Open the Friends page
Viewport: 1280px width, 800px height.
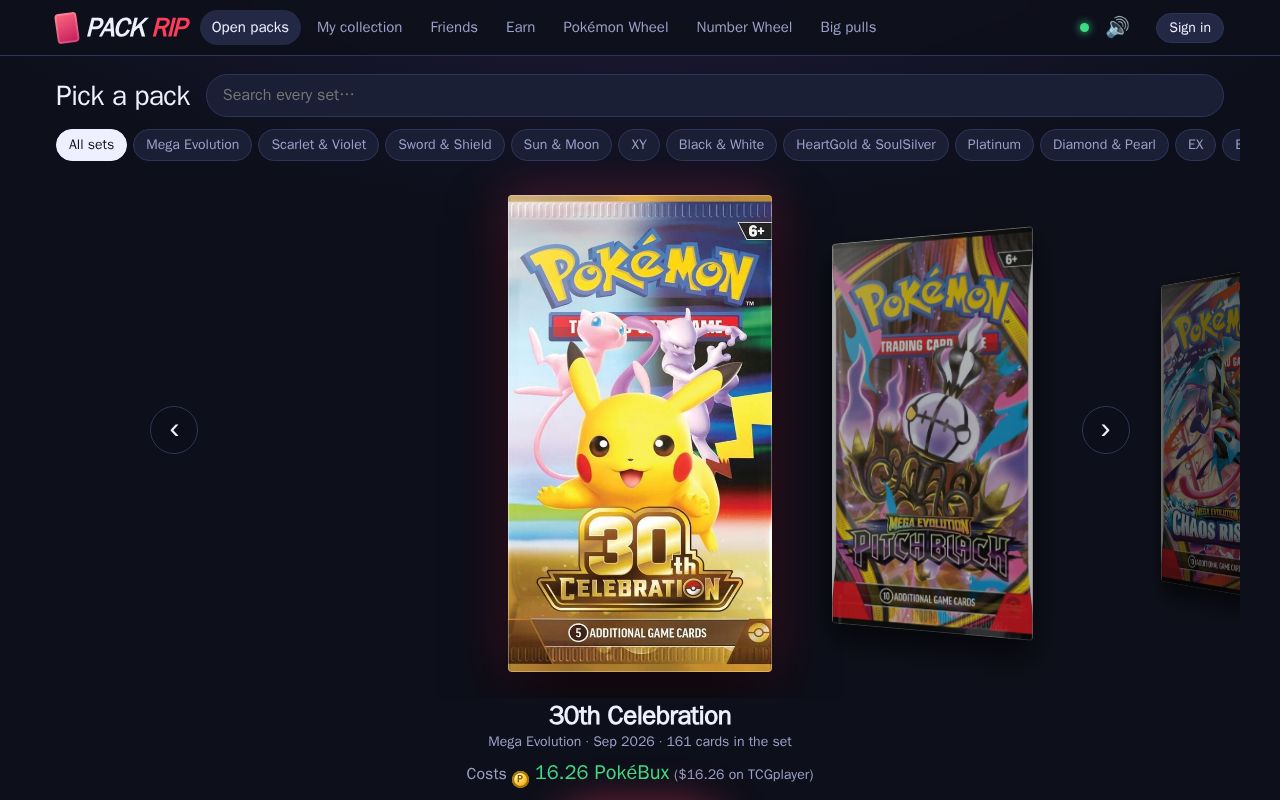(454, 27)
